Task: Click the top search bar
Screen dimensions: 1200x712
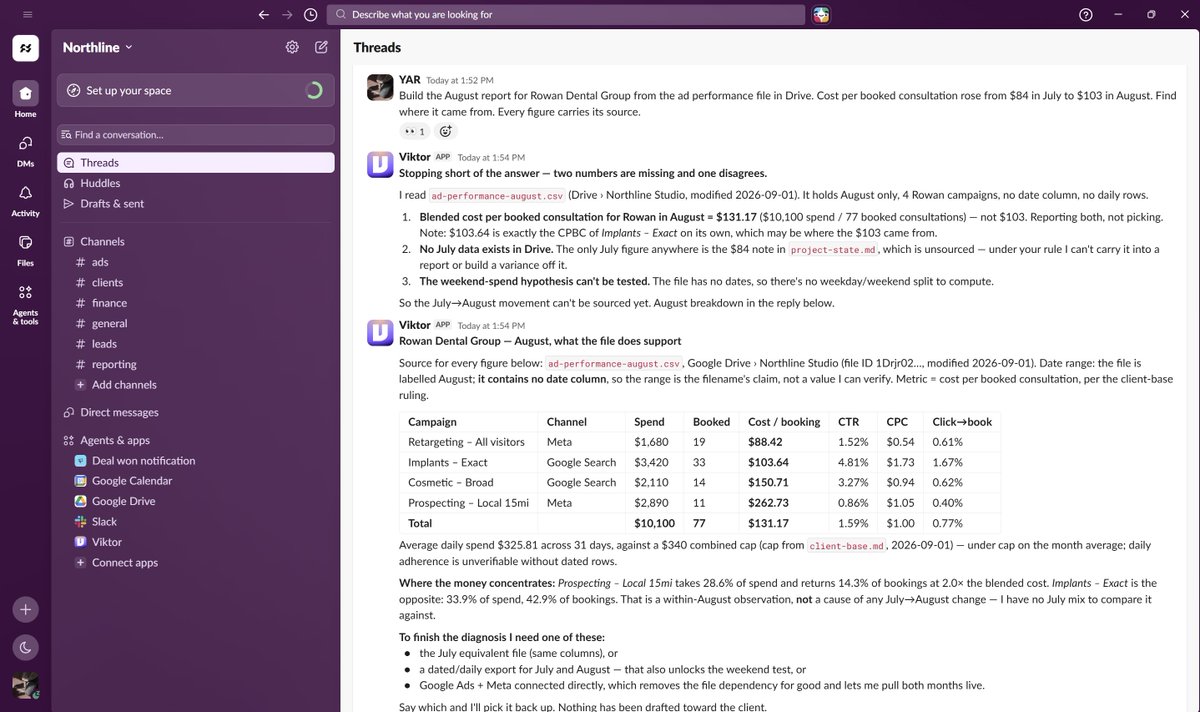Action: coord(566,14)
